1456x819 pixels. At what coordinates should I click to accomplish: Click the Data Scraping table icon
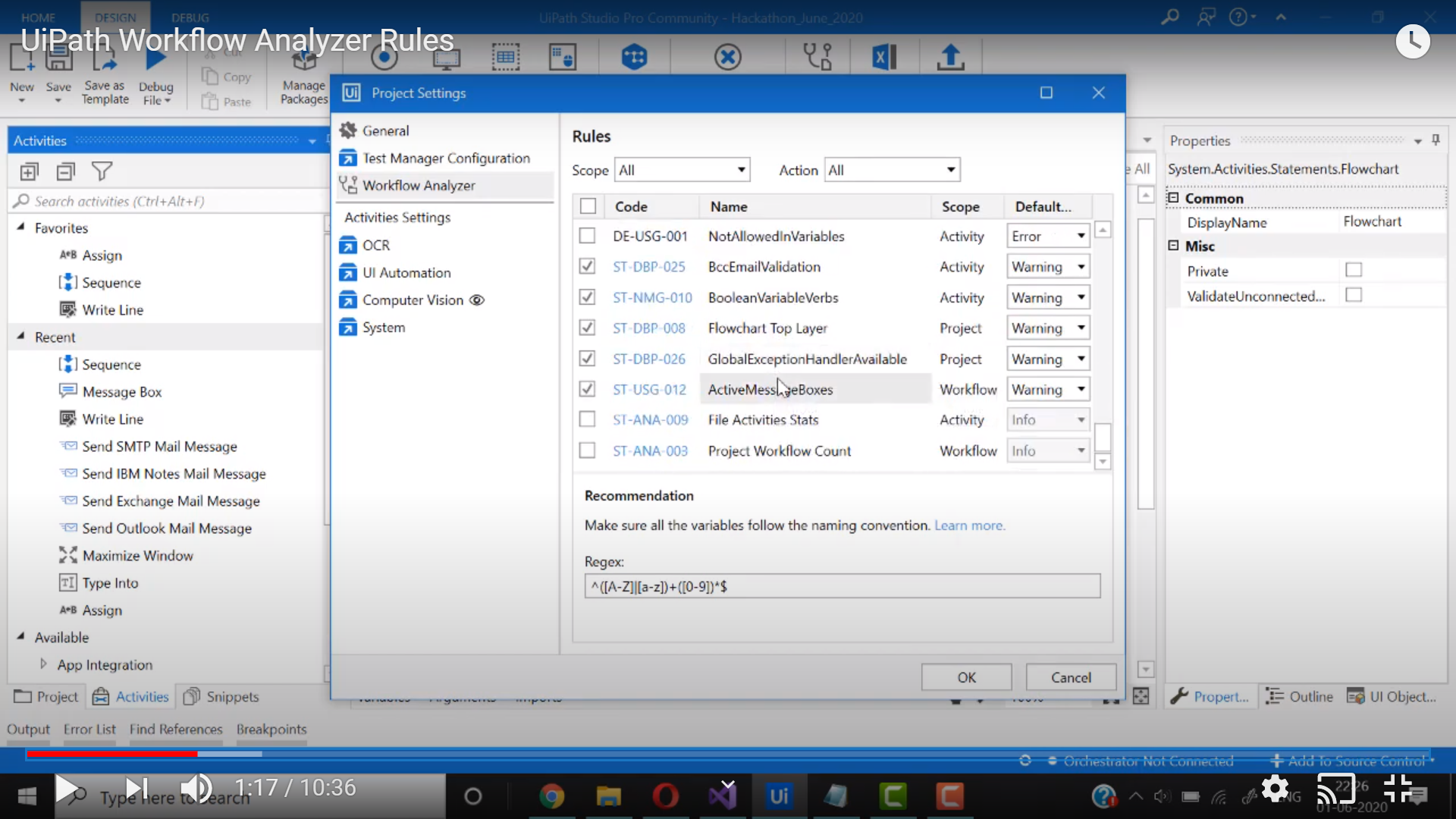[x=505, y=57]
